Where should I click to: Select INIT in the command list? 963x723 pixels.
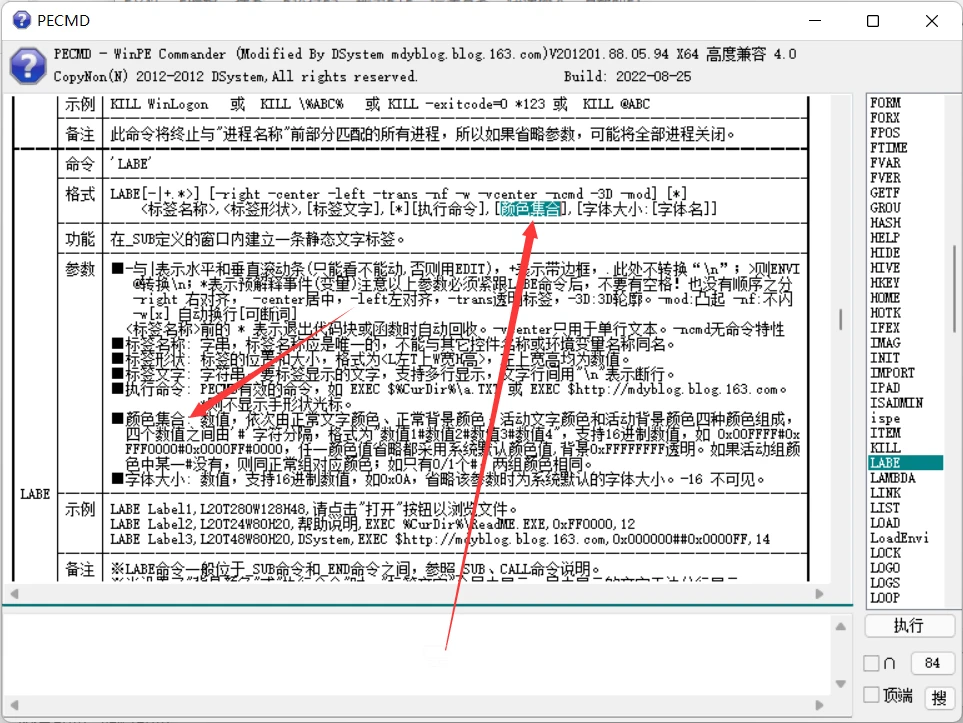(884, 358)
